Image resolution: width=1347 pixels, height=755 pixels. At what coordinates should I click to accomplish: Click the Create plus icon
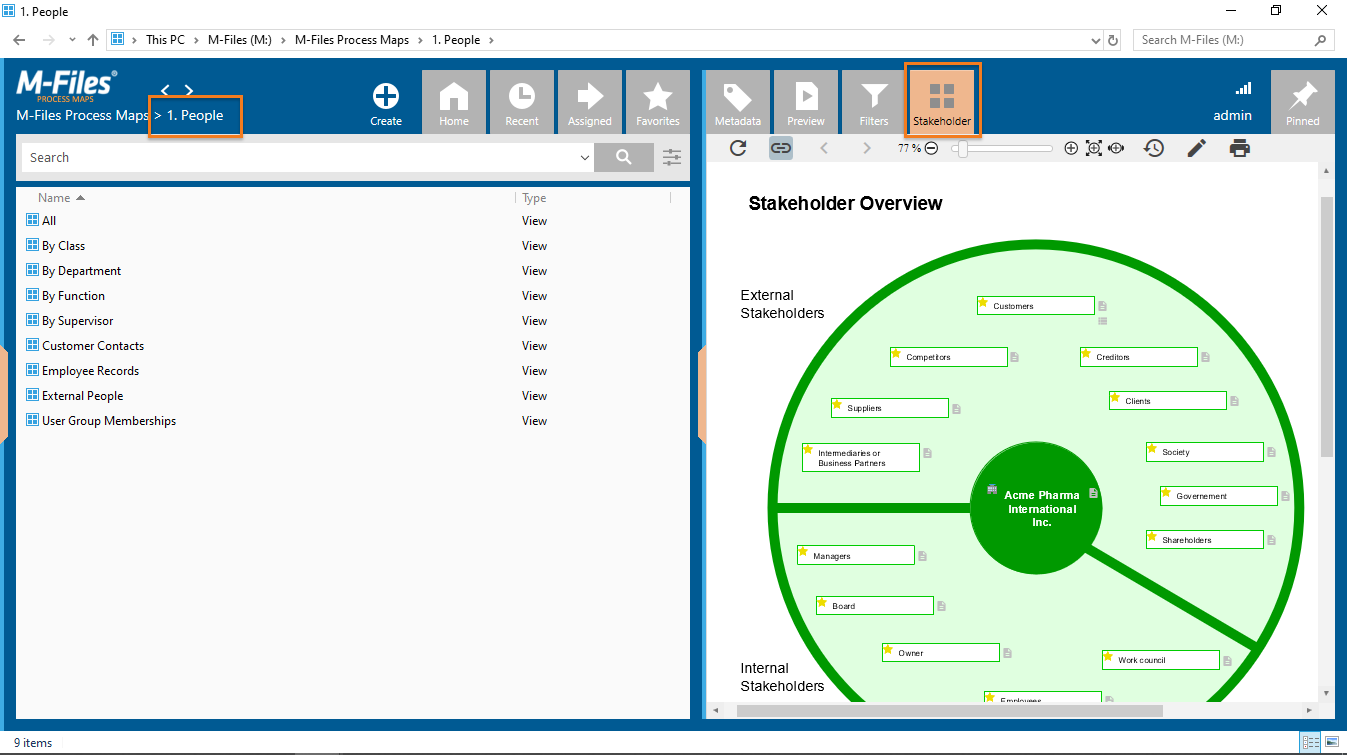[386, 97]
